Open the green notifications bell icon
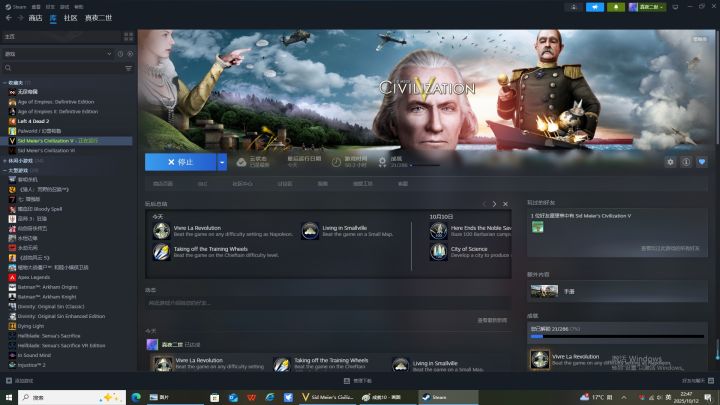This screenshot has height=405, width=720. coord(616,7)
